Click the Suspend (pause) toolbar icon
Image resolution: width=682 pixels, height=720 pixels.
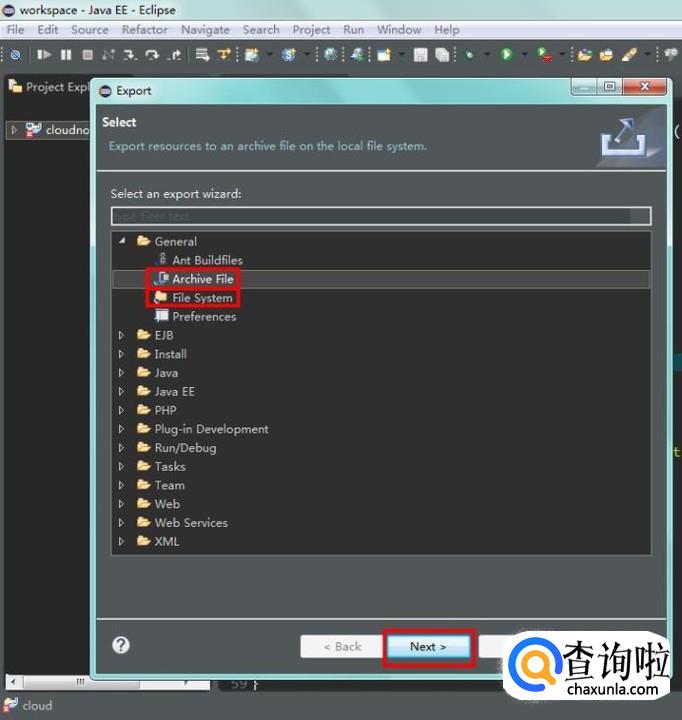66,55
